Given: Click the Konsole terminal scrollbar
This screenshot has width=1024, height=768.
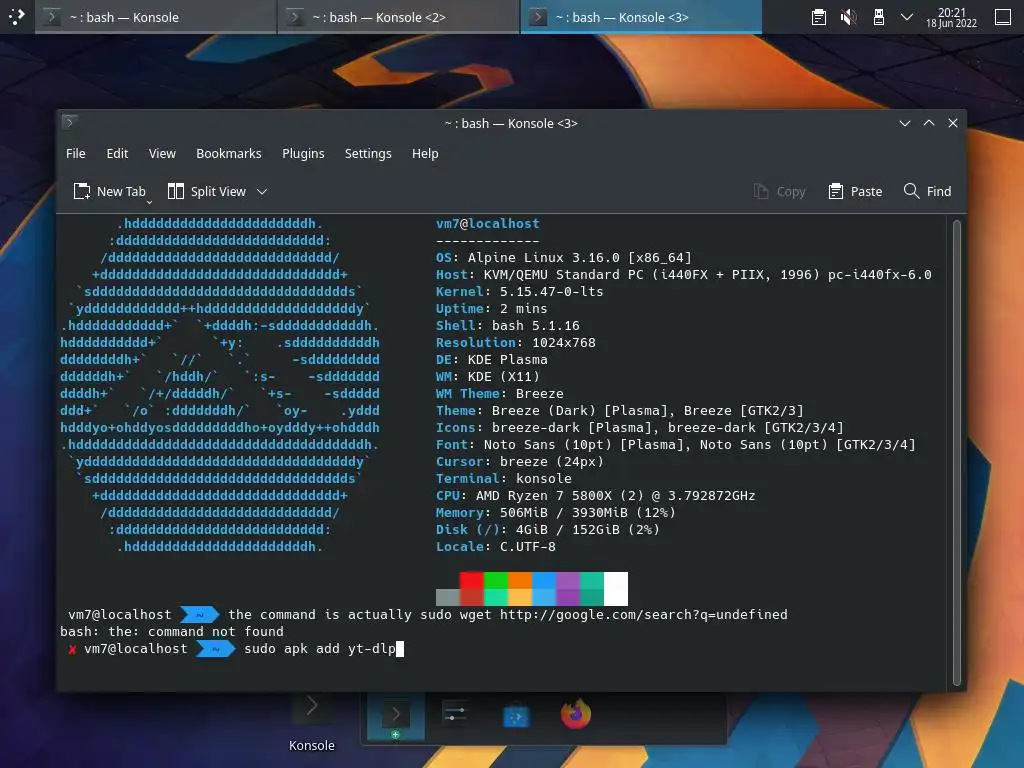Looking at the screenshot, I should (957, 452).
